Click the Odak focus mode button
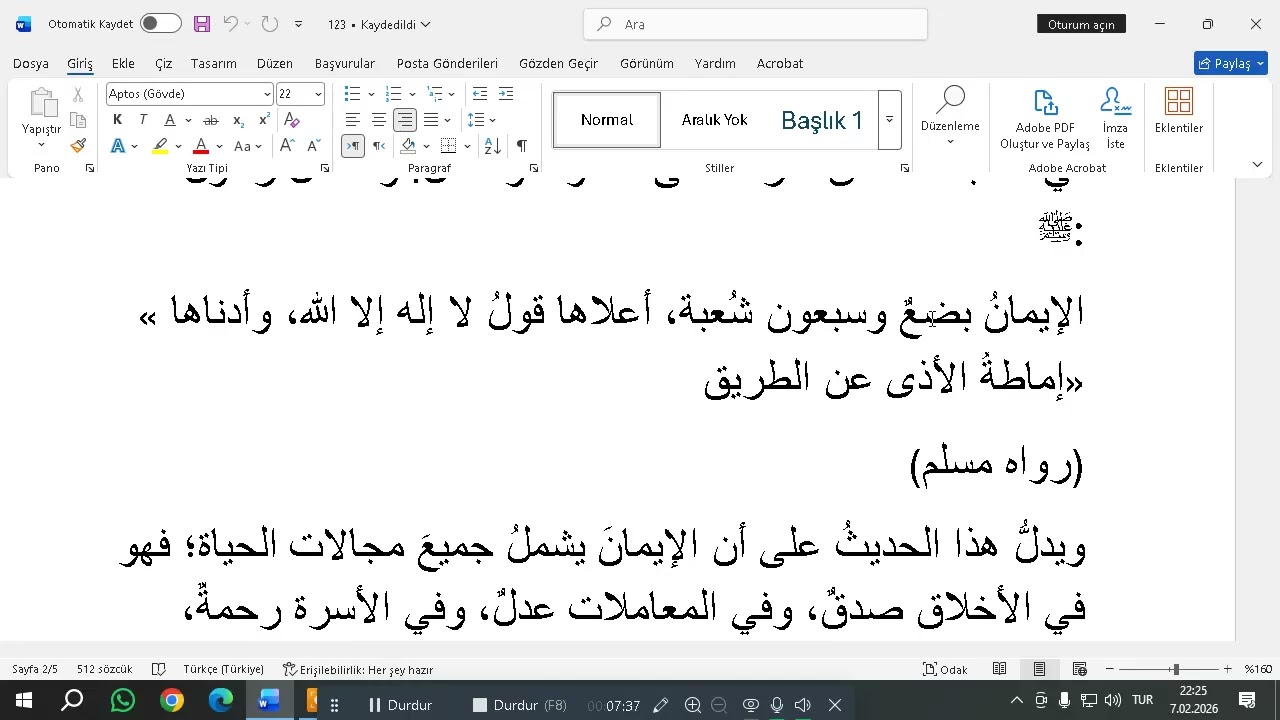Viewport: 1280px width, 720px height. pos(945,669)
